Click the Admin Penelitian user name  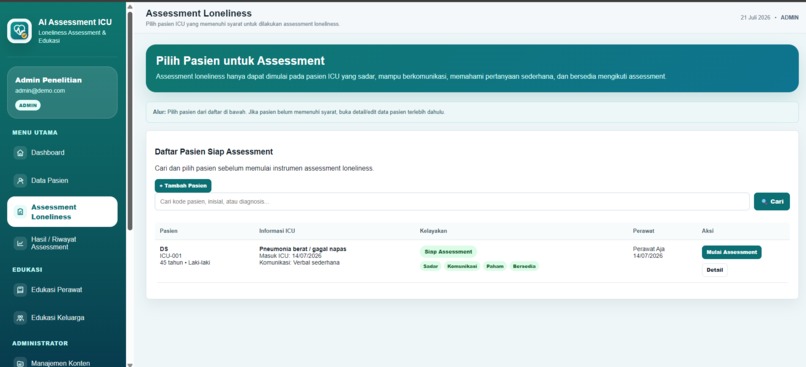tap(48, 80)
